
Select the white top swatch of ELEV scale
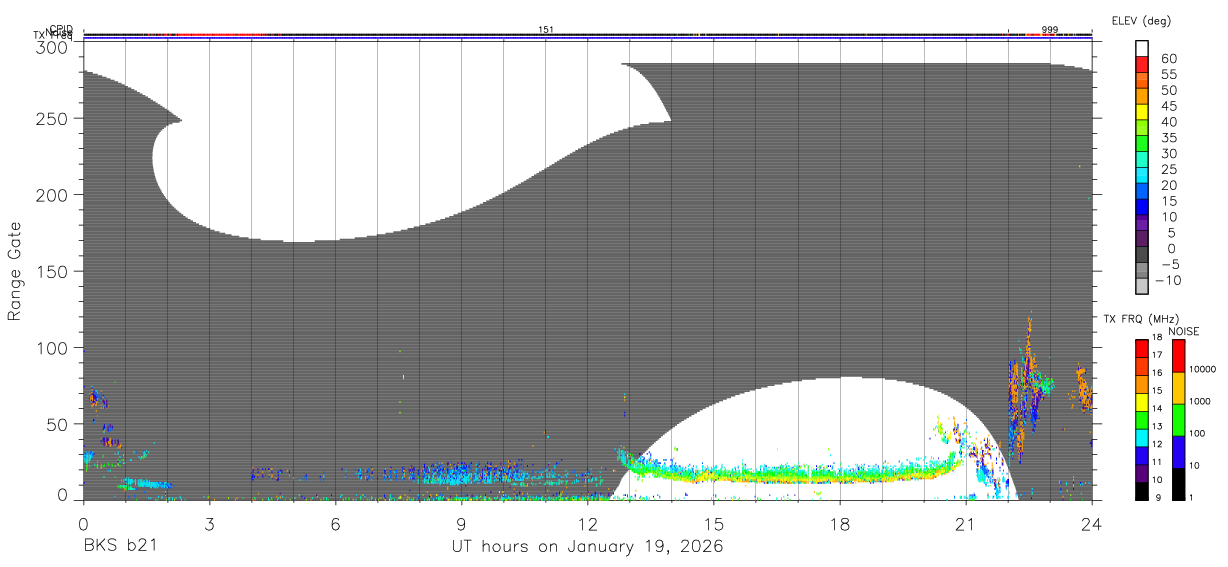tap(1142, 48)
